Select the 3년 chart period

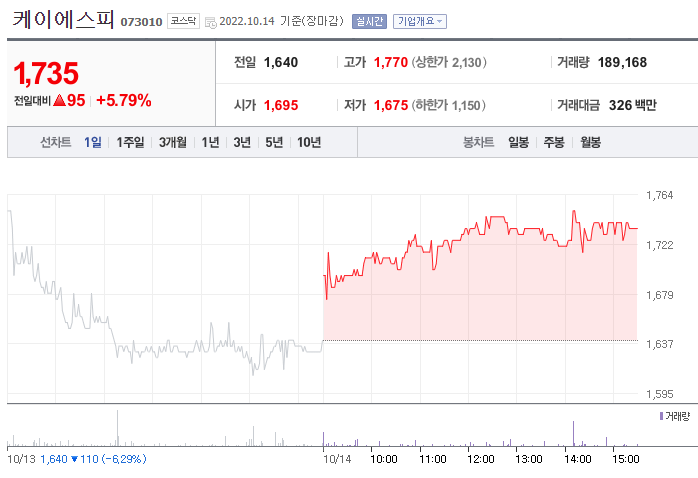coord(242,142)
